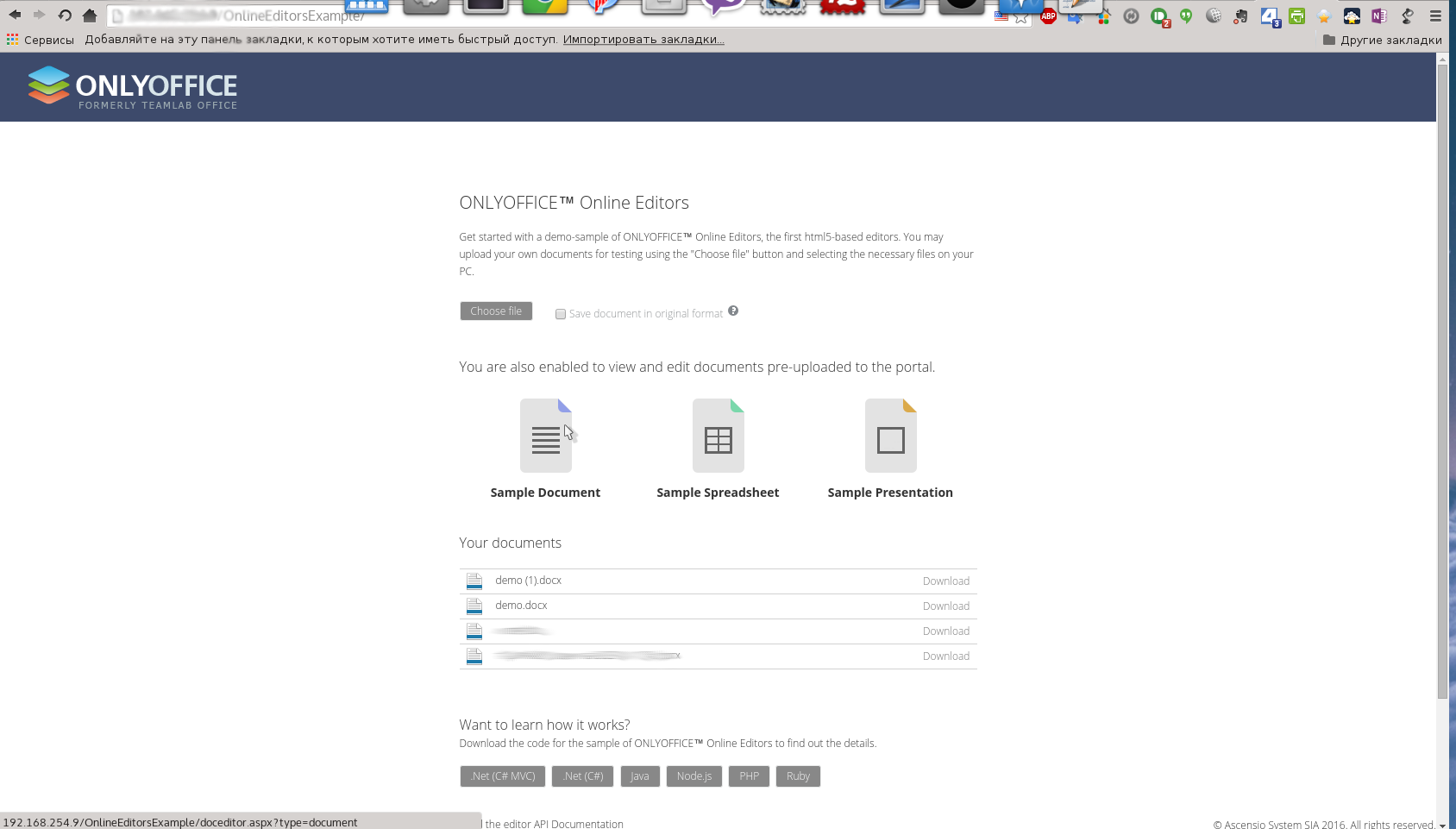Go back with the browser back arrow
The height and width of the screenshot is (829, 1456).
click(15, 15)
